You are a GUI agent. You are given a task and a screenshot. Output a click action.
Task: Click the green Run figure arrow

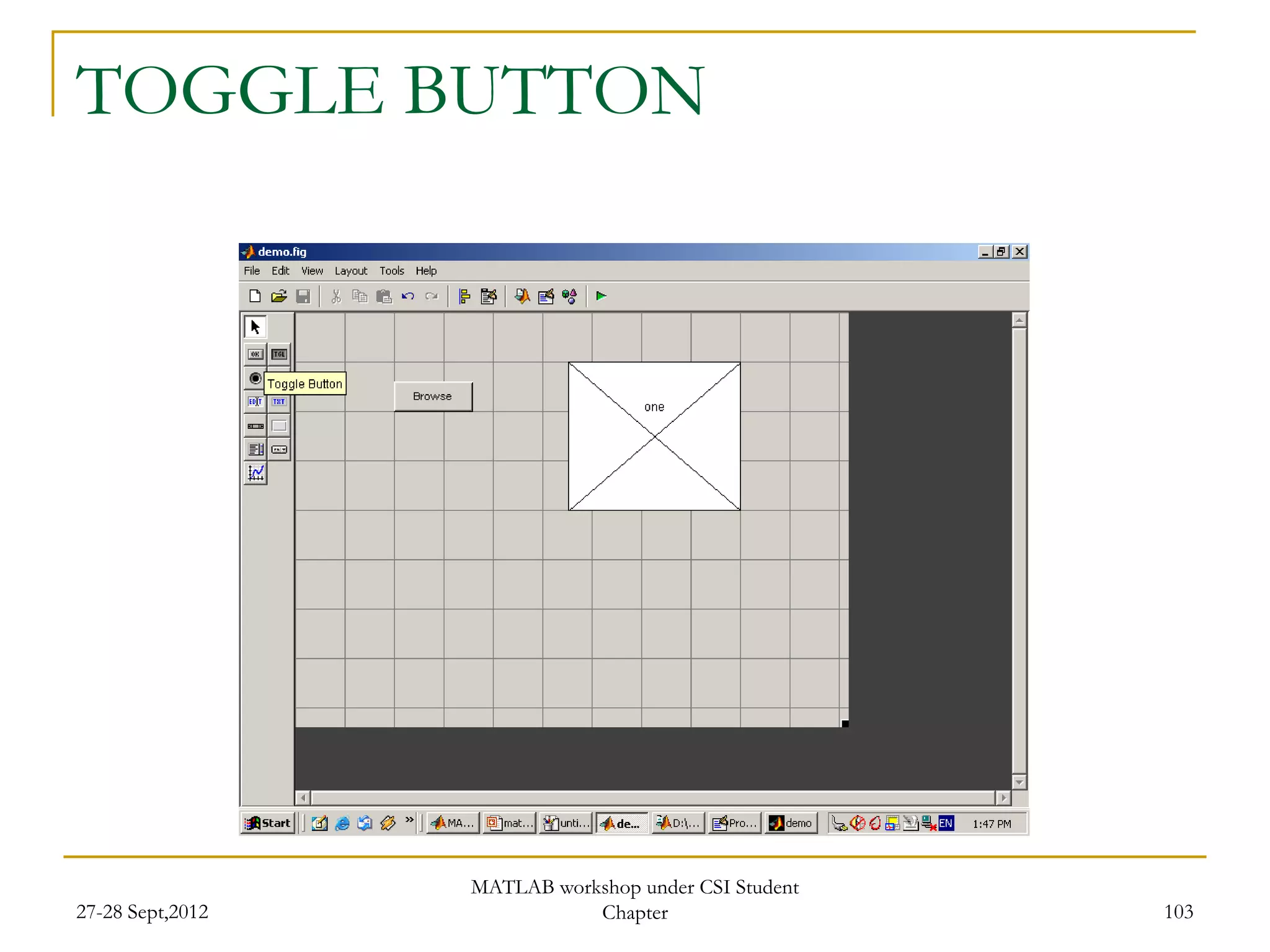pos(600,296)
